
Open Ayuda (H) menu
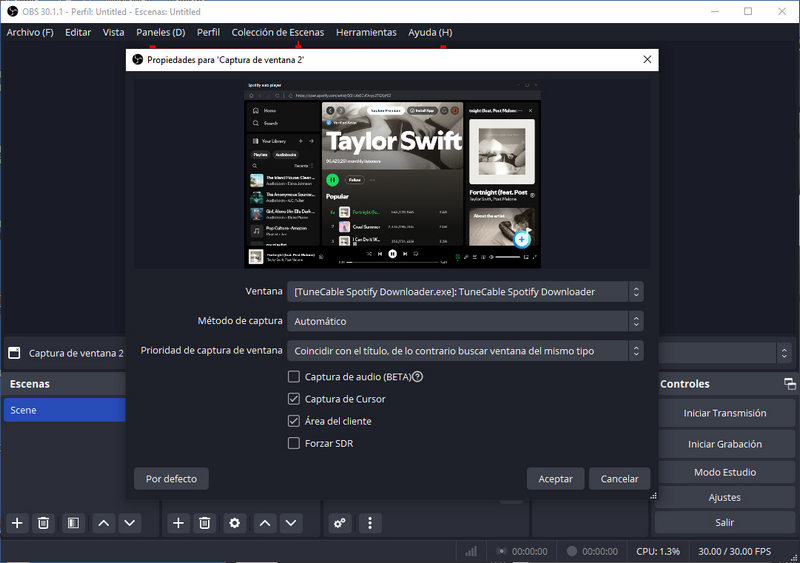point(430,32)
